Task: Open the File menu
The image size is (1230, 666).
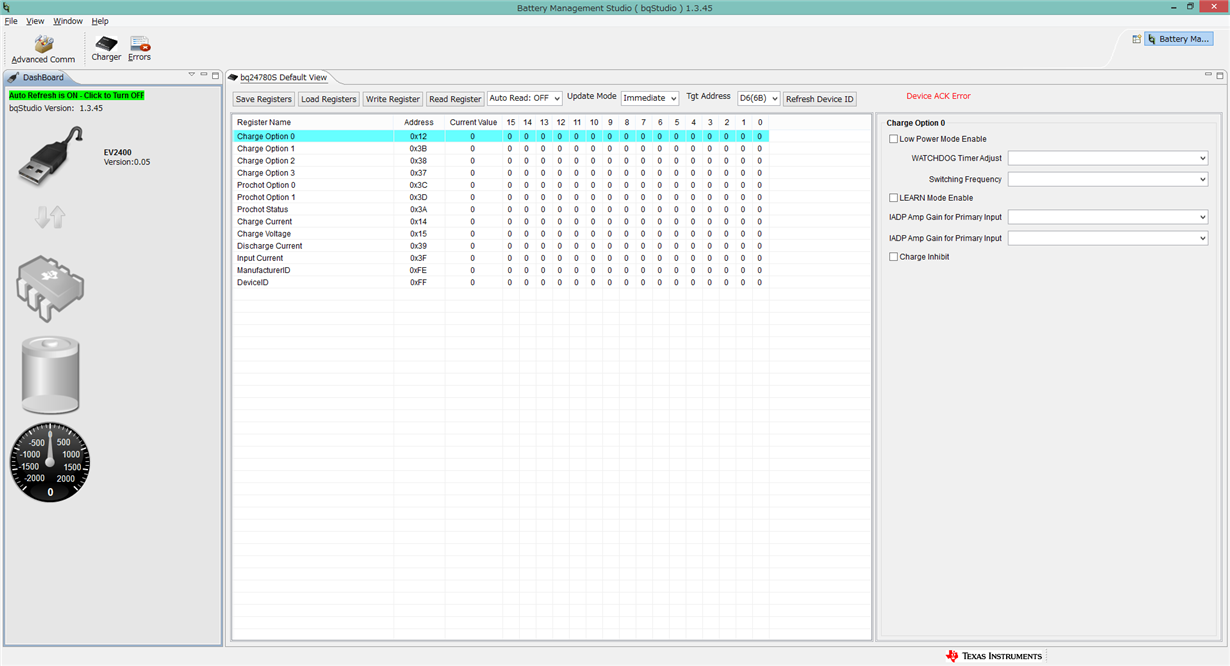Action: (x=11, y=21)
